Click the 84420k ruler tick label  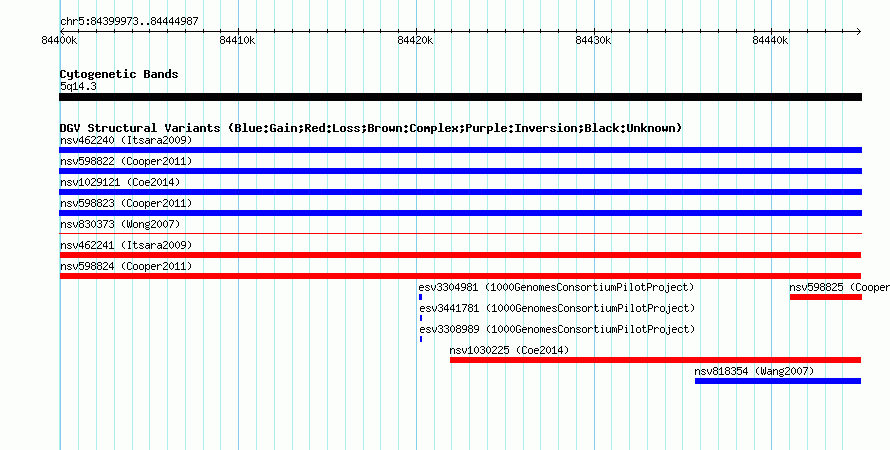[415, 40]
